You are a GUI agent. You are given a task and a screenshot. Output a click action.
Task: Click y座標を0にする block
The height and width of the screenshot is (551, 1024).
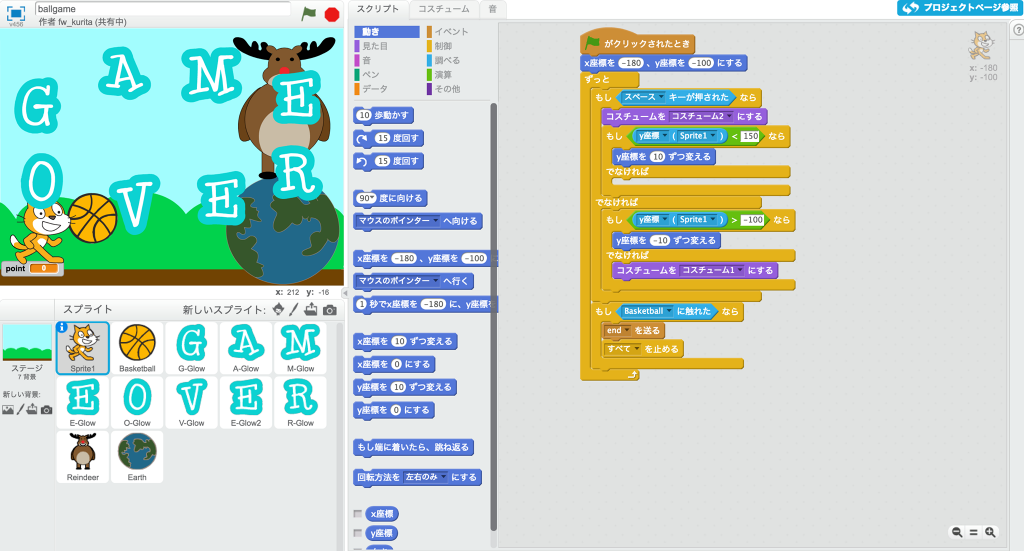[x=394, y=410]
